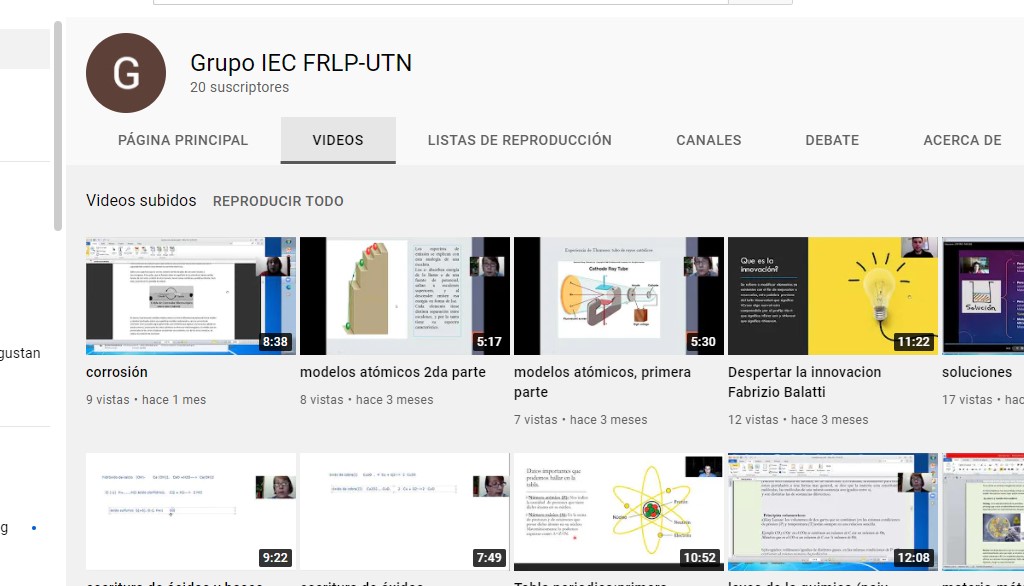The height and width of the screenshot is (586, 1024).
Task: Click the 20 suscriptores text
Action: (240, 88)
